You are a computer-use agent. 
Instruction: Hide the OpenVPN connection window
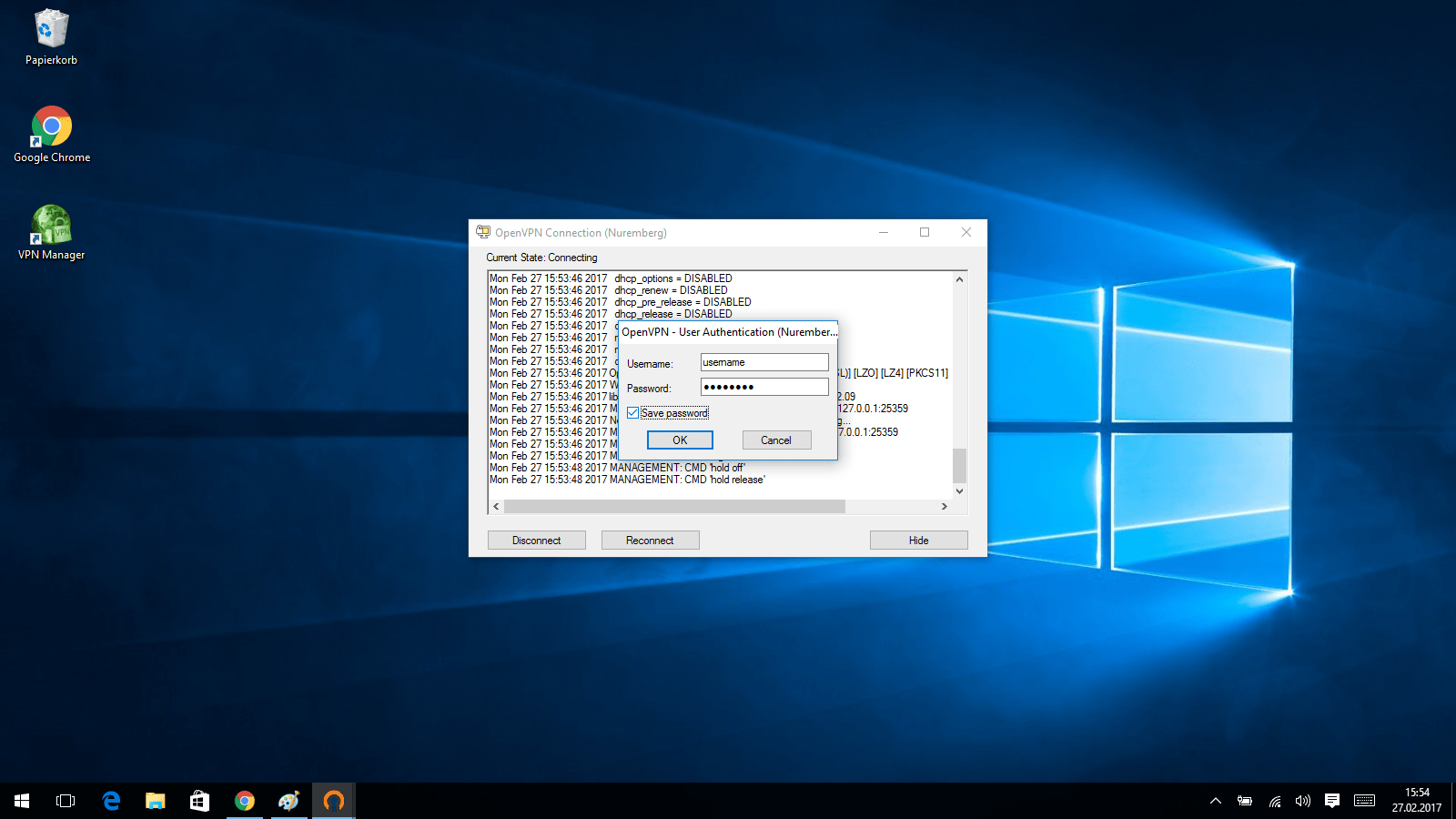919,541
